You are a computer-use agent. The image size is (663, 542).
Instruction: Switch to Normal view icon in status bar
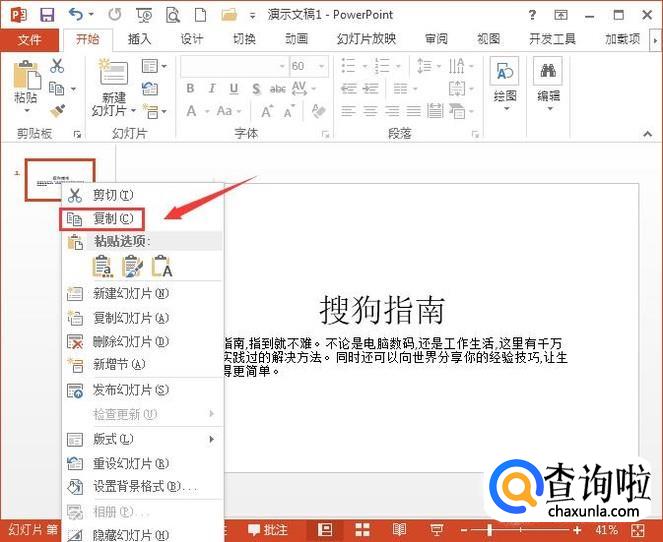click(x=325, y=530)
